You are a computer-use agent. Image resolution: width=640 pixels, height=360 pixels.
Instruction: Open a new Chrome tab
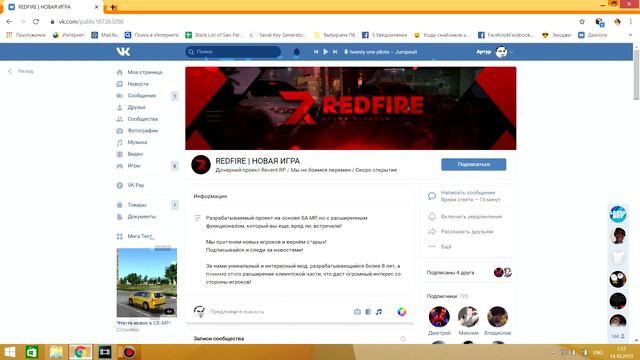coord(112,7)
